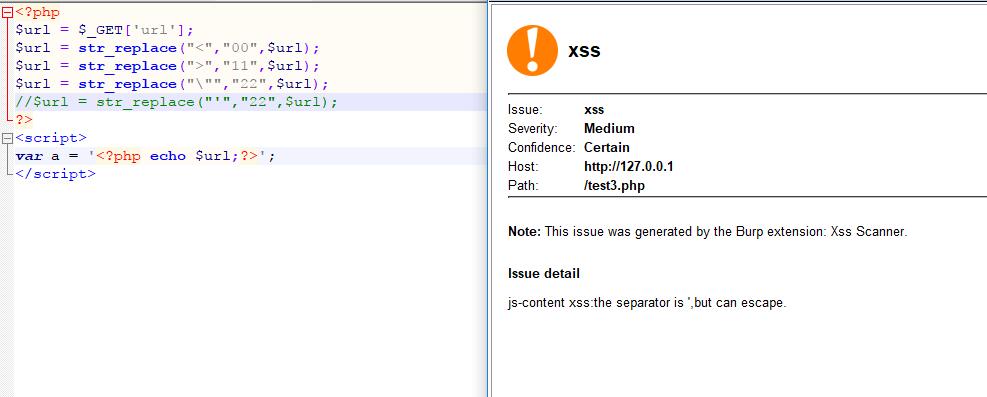Click the str_replace line replacing ">" with "11"
This screenshot has height=397, width=987.
click(168, 66)
